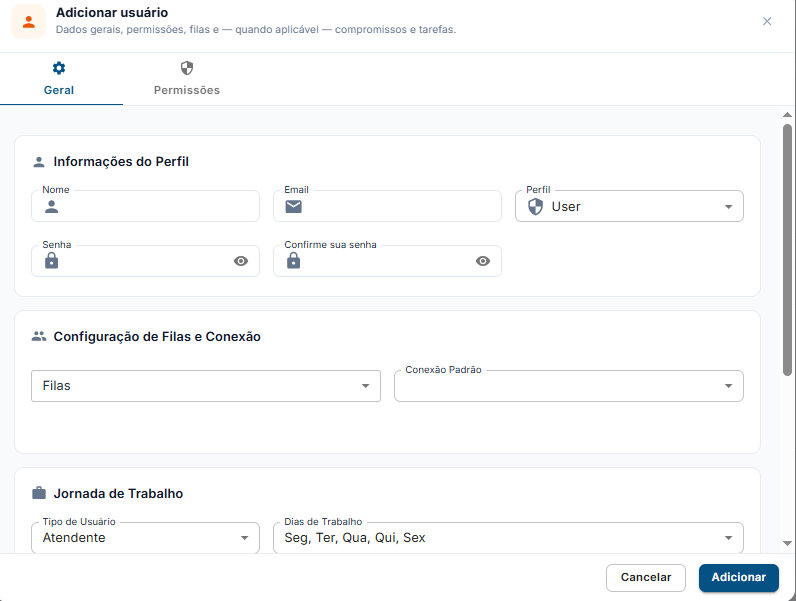Screen dimensions: 796x601
Task: Focus the Nome input field
Action: (x=145, y=206)
